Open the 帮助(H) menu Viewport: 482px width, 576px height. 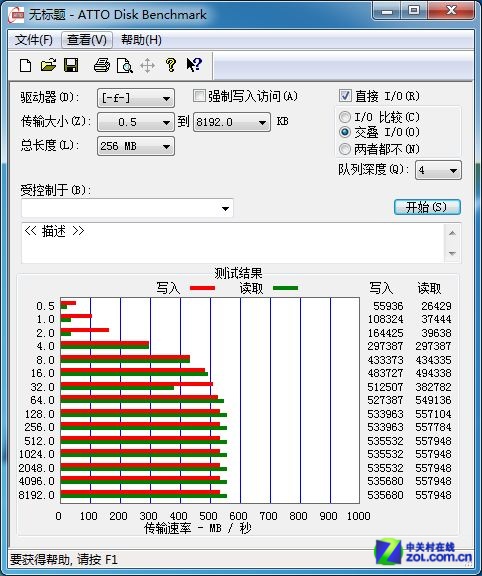(x=141, y=40)
